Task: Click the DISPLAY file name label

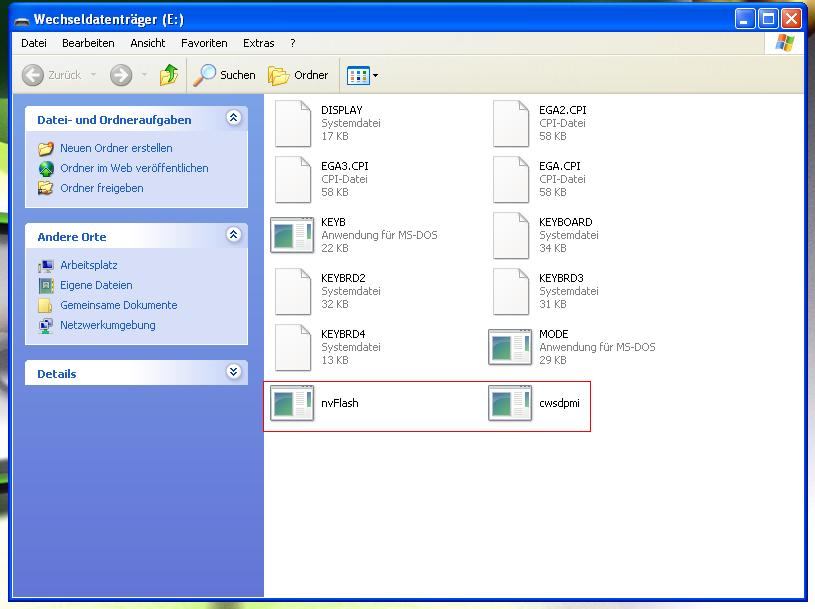Action: (341, 110)
